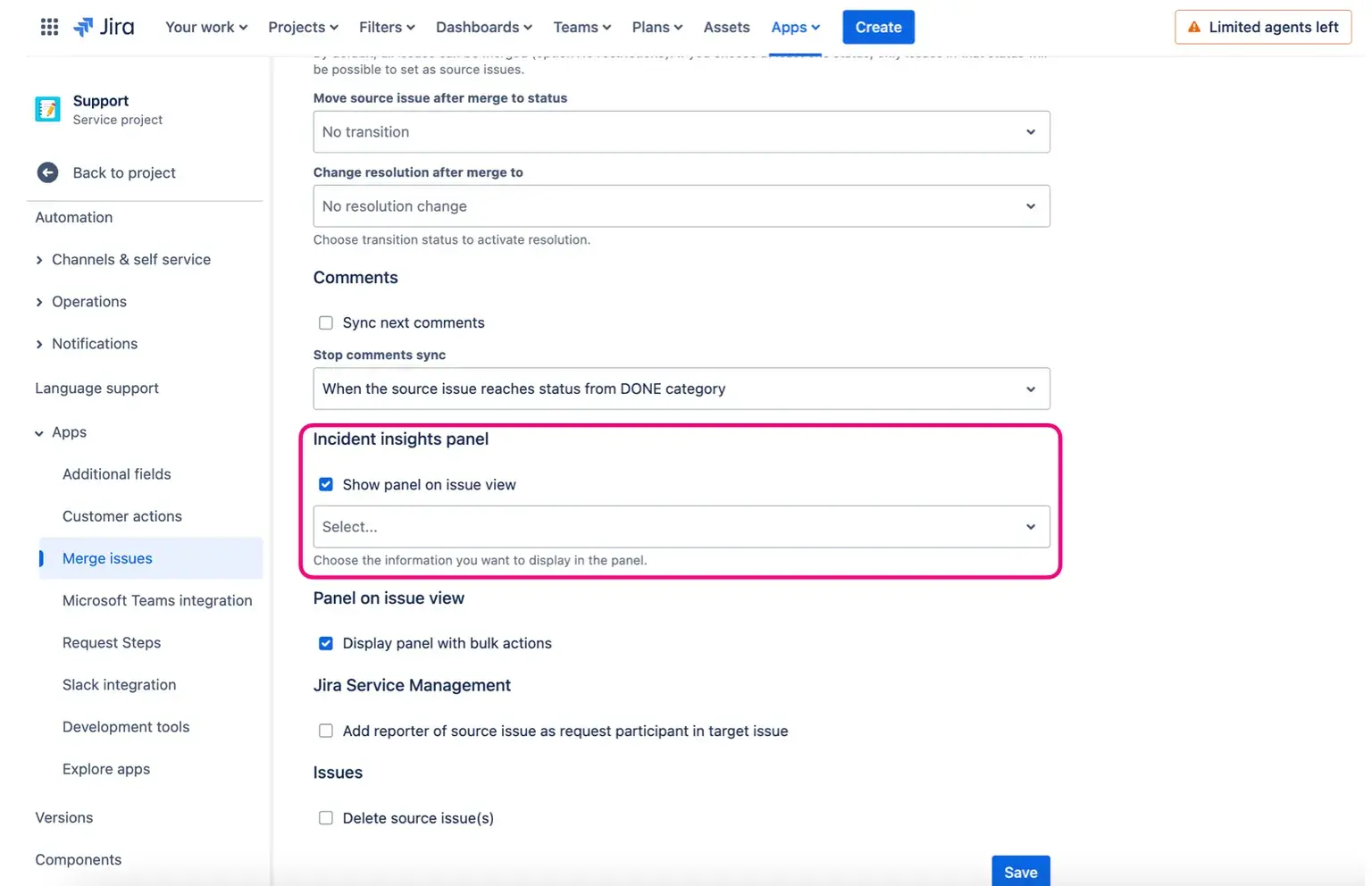Open Slack integration in the sidebar

119,685
